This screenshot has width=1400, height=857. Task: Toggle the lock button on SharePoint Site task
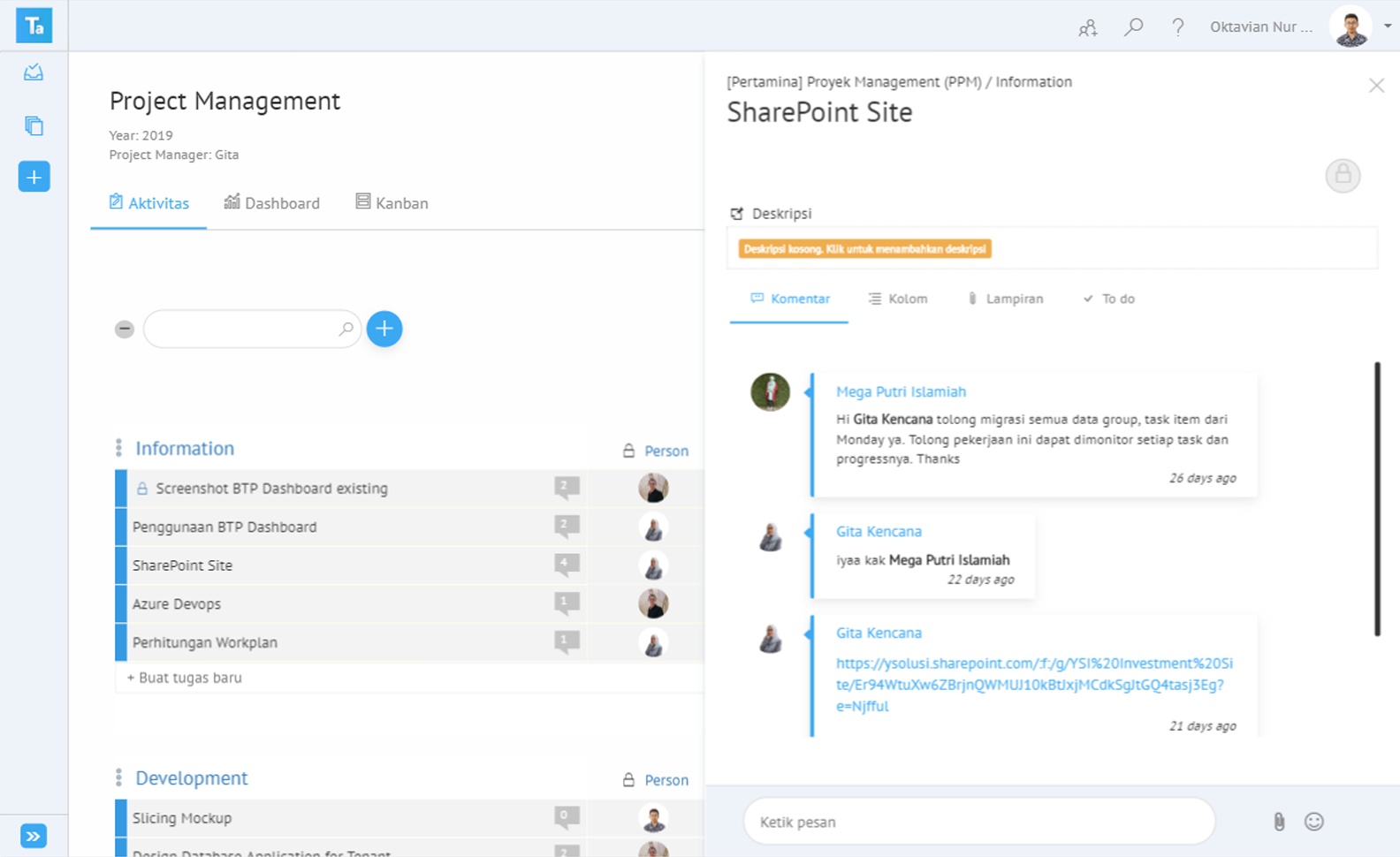pyautogui.click(x=1342, y=175)
